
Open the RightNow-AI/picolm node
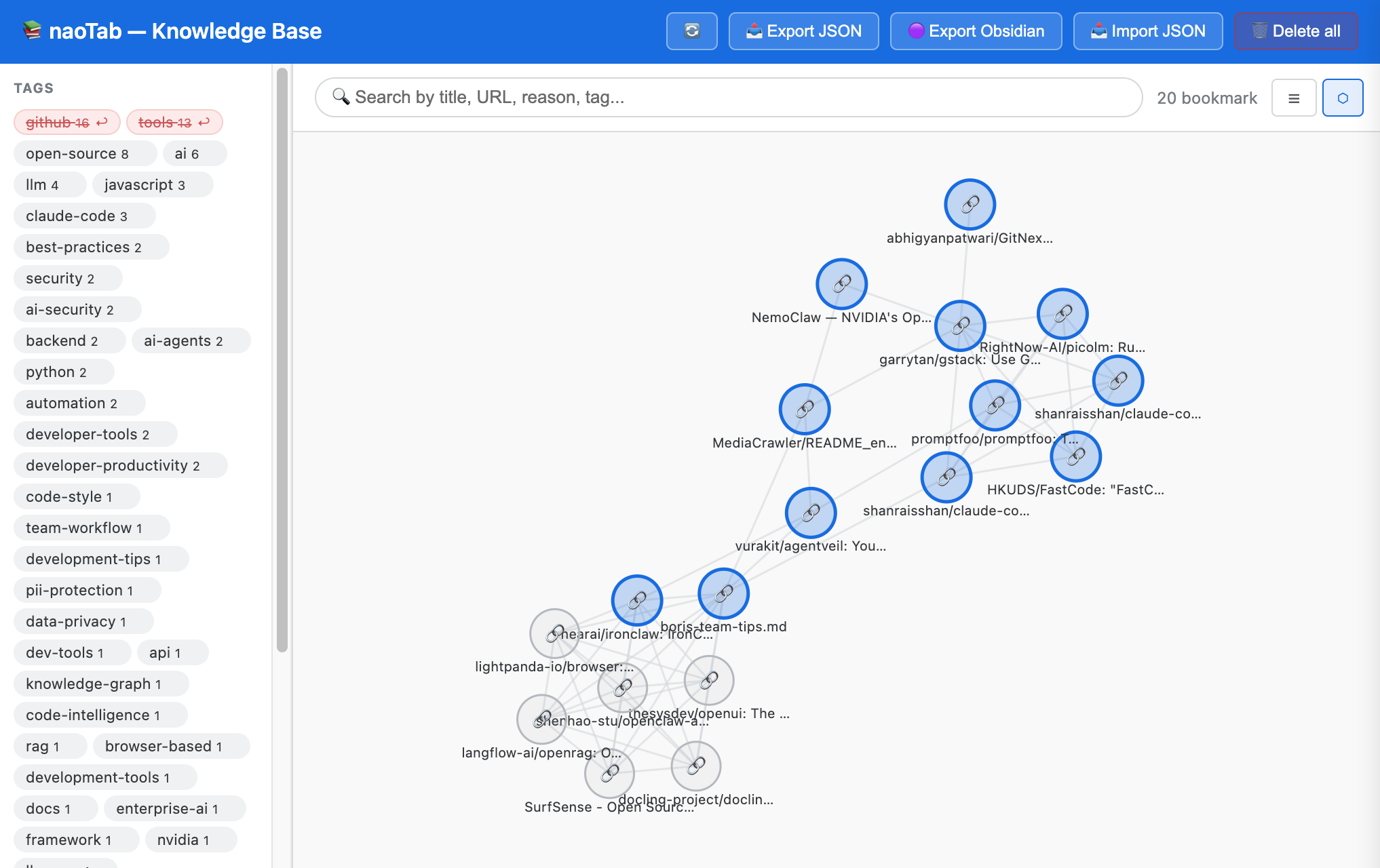point(1062,313)
